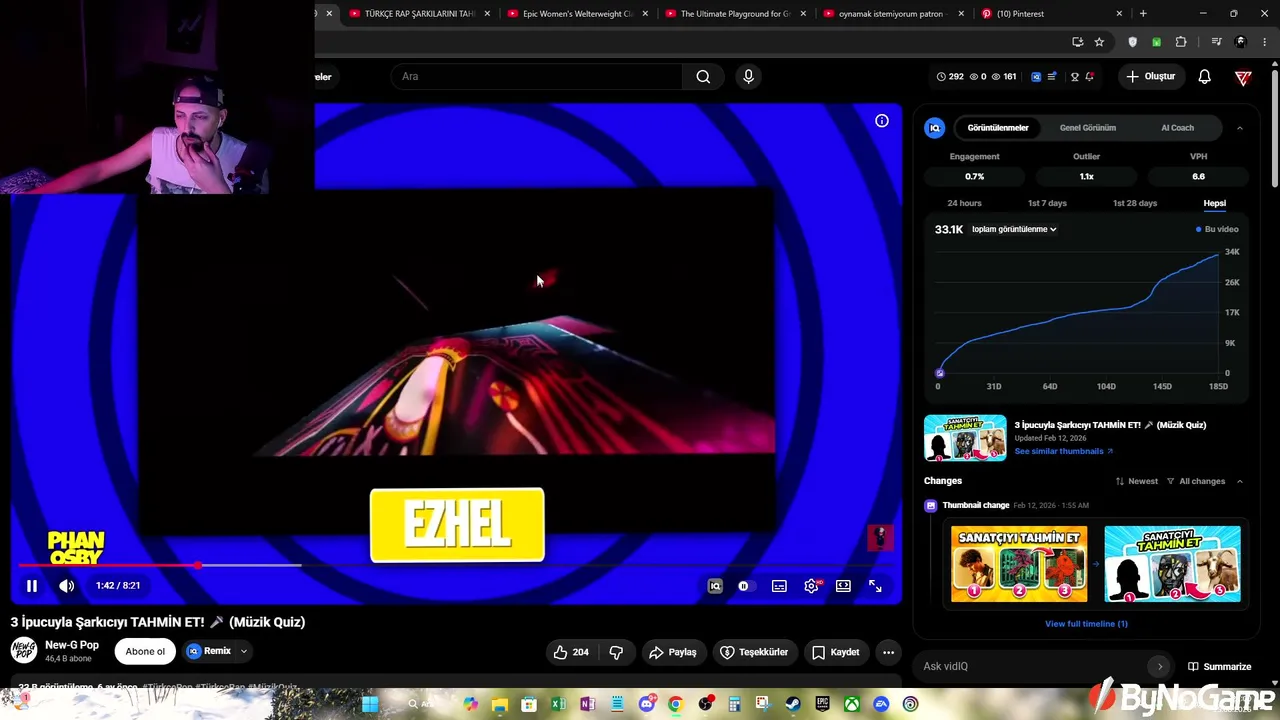The image size is (1280, 720).
Task: Switch to The Ultimate Playground tab
Action: pos(736,14)
